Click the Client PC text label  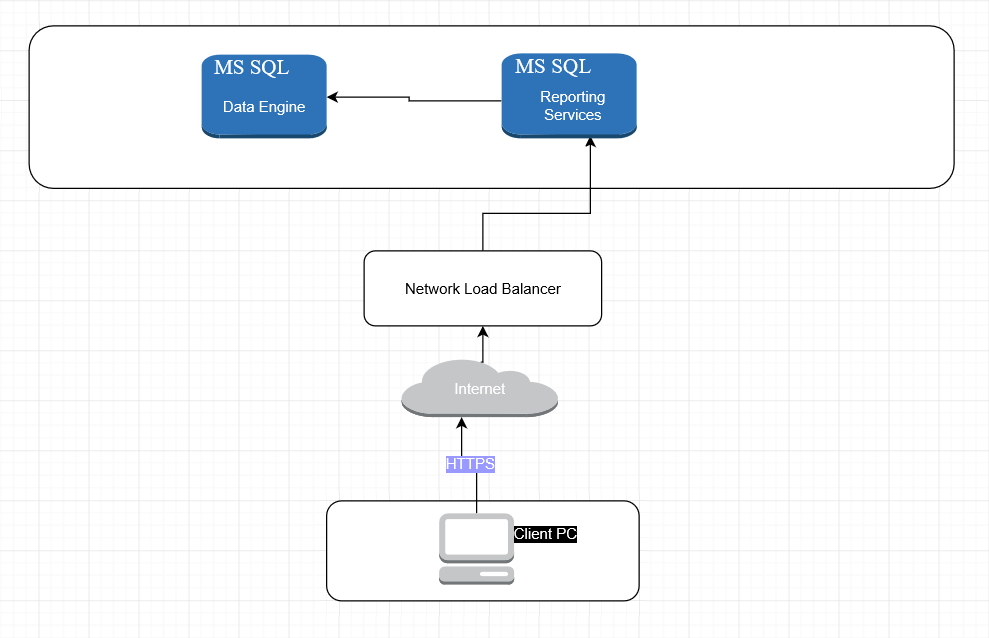[x=545, y=534]
